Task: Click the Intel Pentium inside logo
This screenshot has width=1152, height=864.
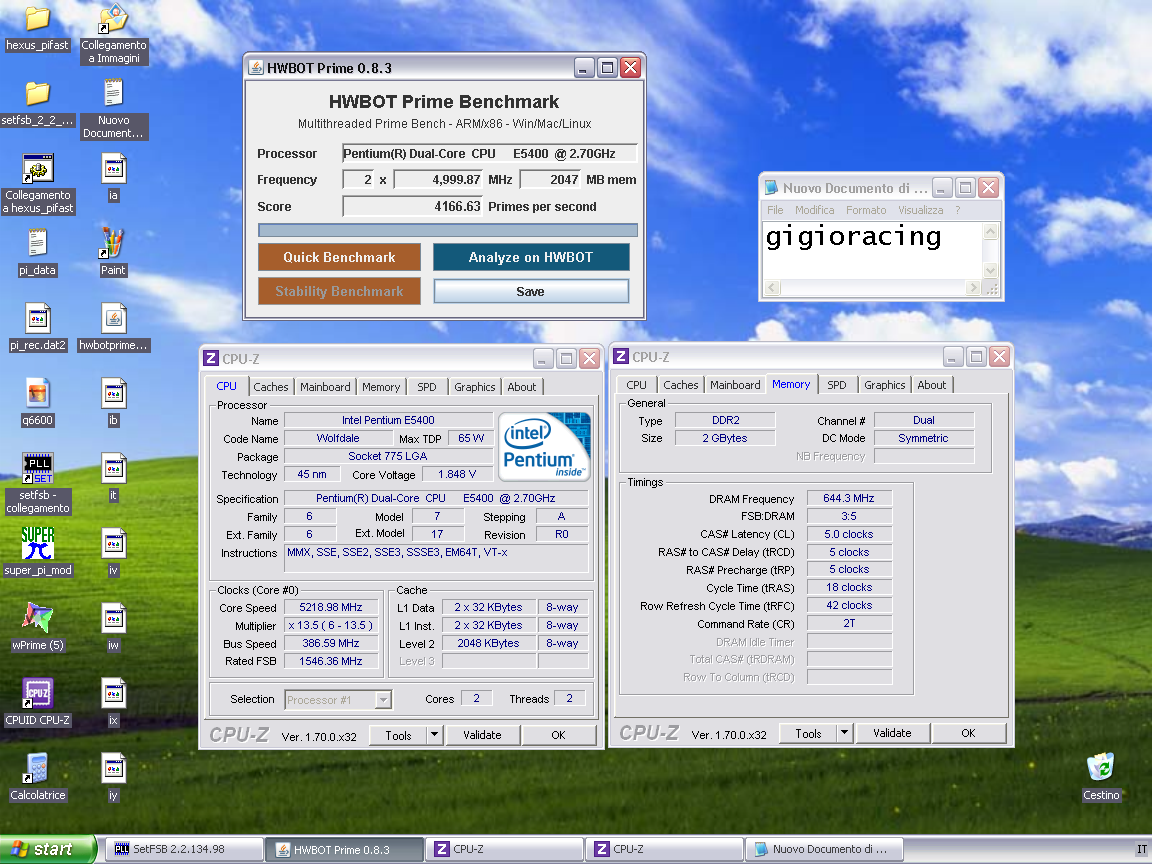Action: click(544, 446)
